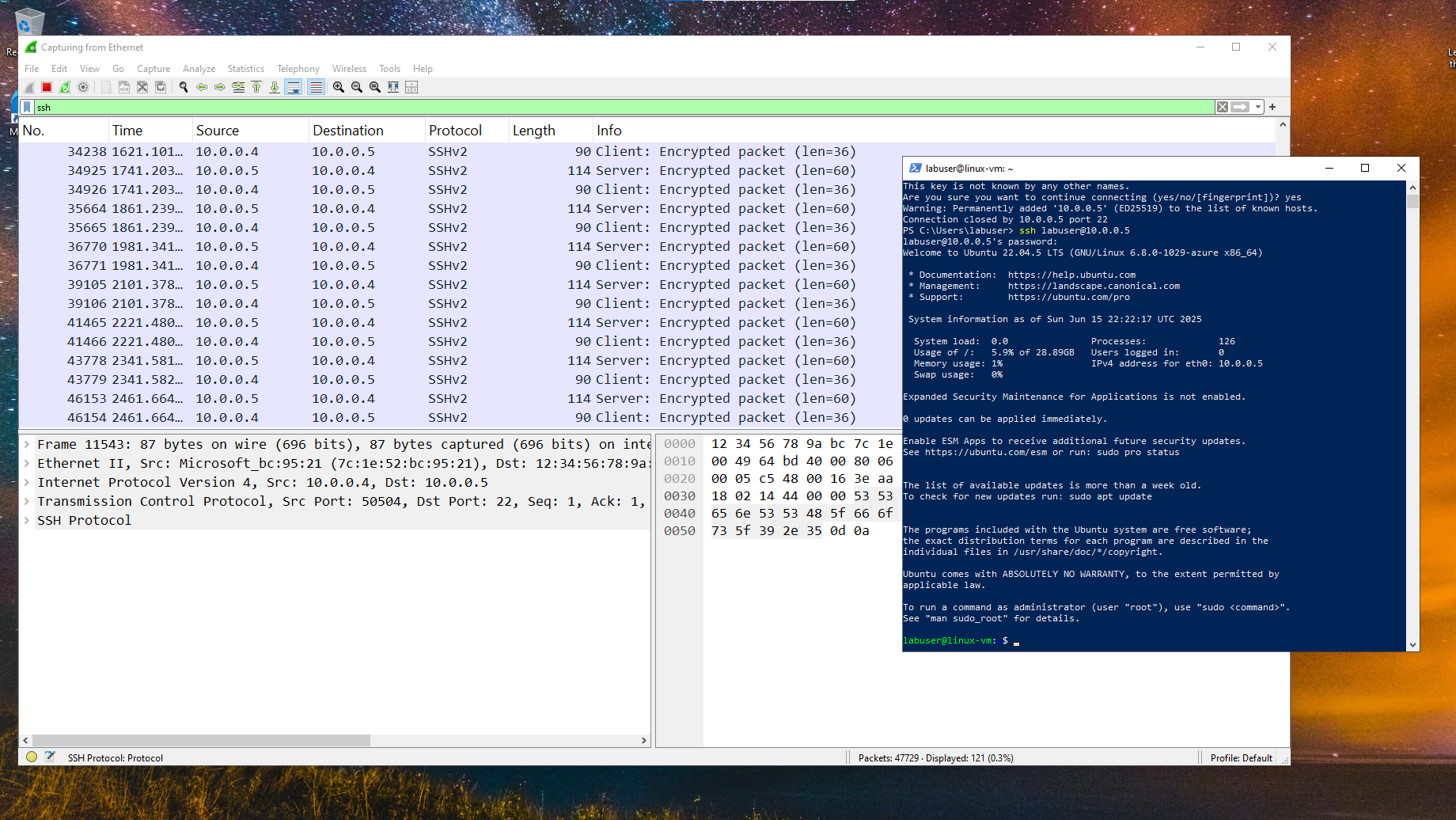Viewport: 1456px width, 820px height.
Task: Sort packets by the Protocol column header
Action: 467,131
